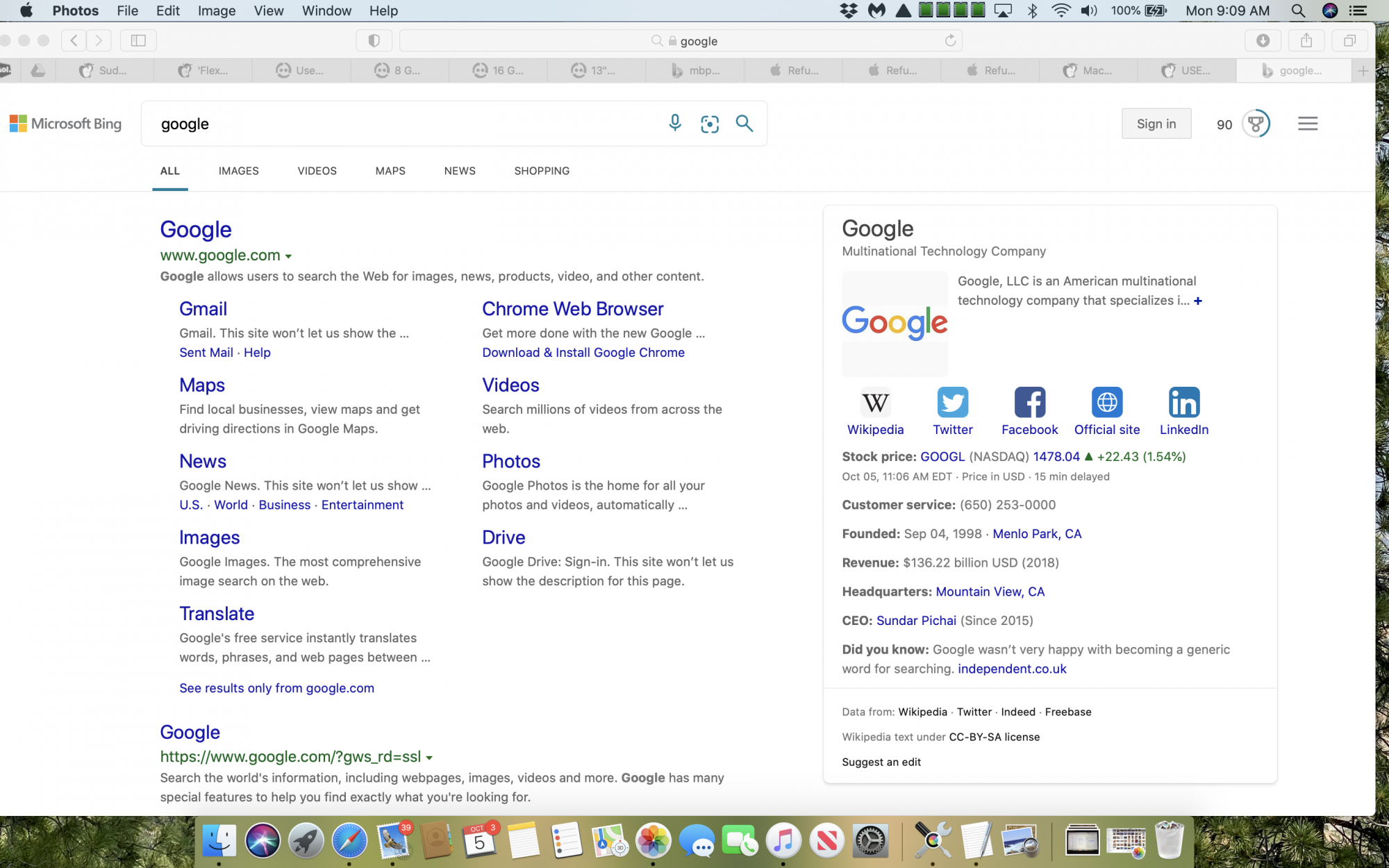Open the Sundar Pichai link

(x=916, y=620)
